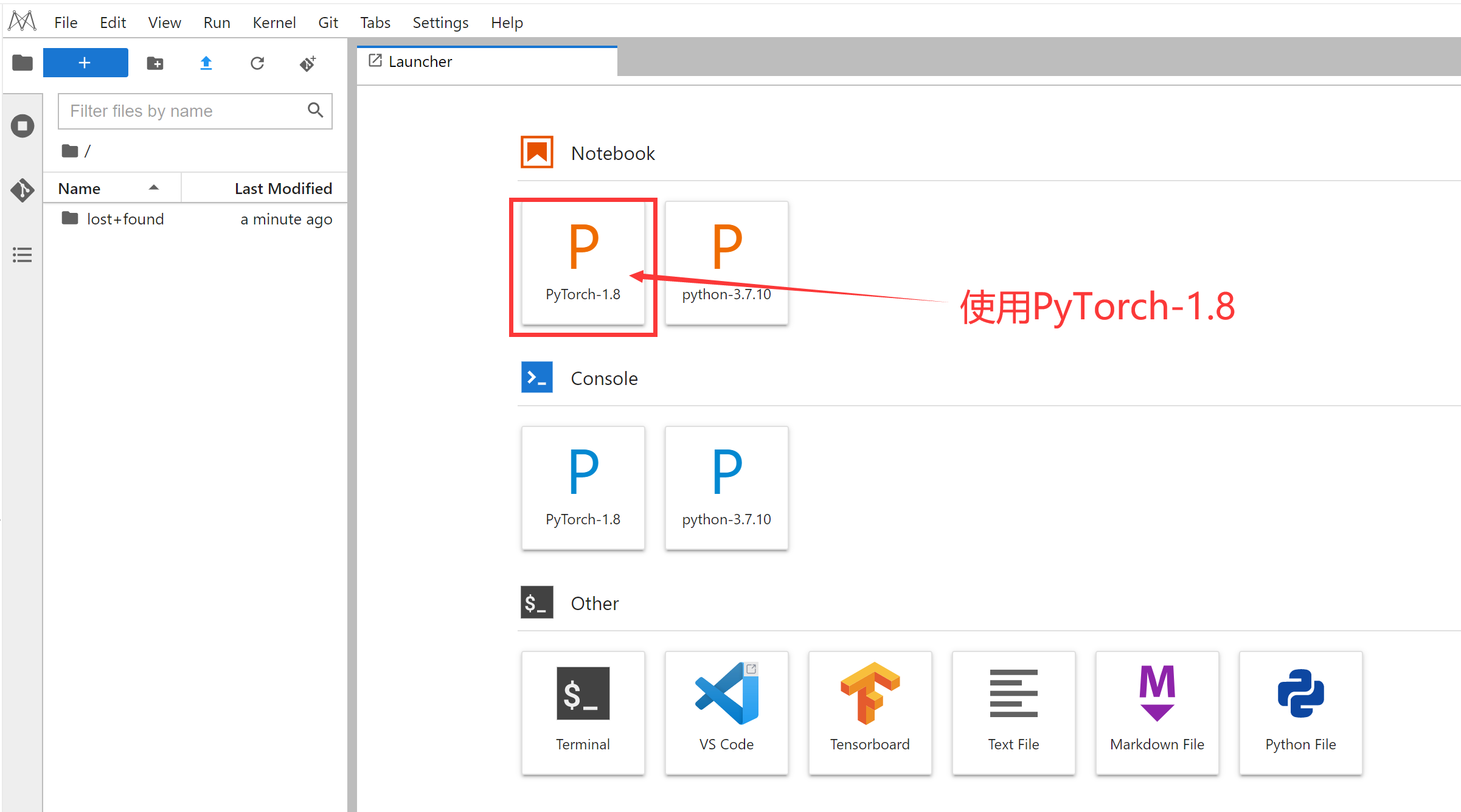Show the table of contents sidebar
The height and width of the screenshot is (812, 1461).
pyautogui.click(x=23, y=255)
